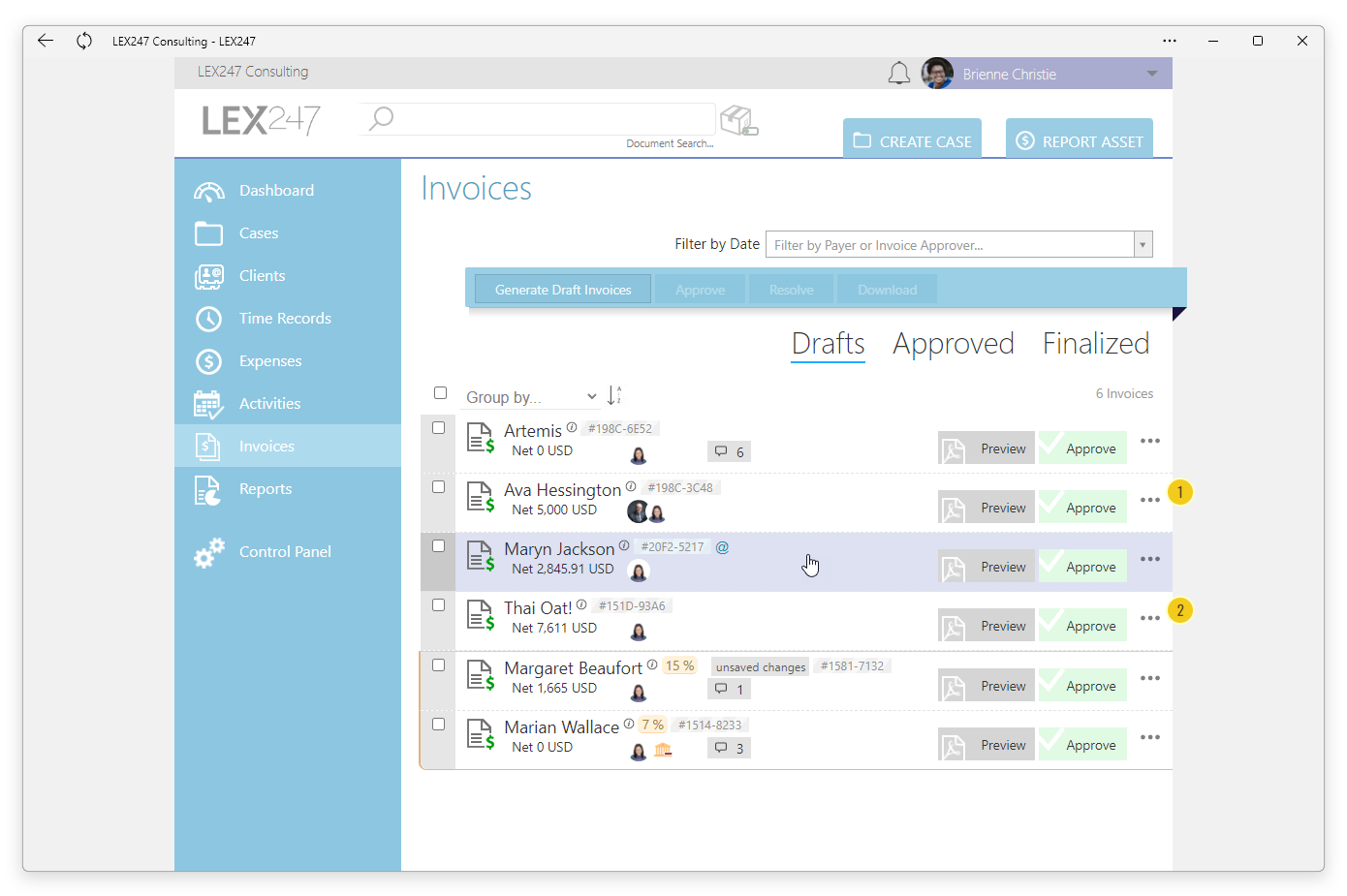Click the @ mention icon on Maryn Jackson
Viewport: 1347px width, 896px height.
(722, 547)
